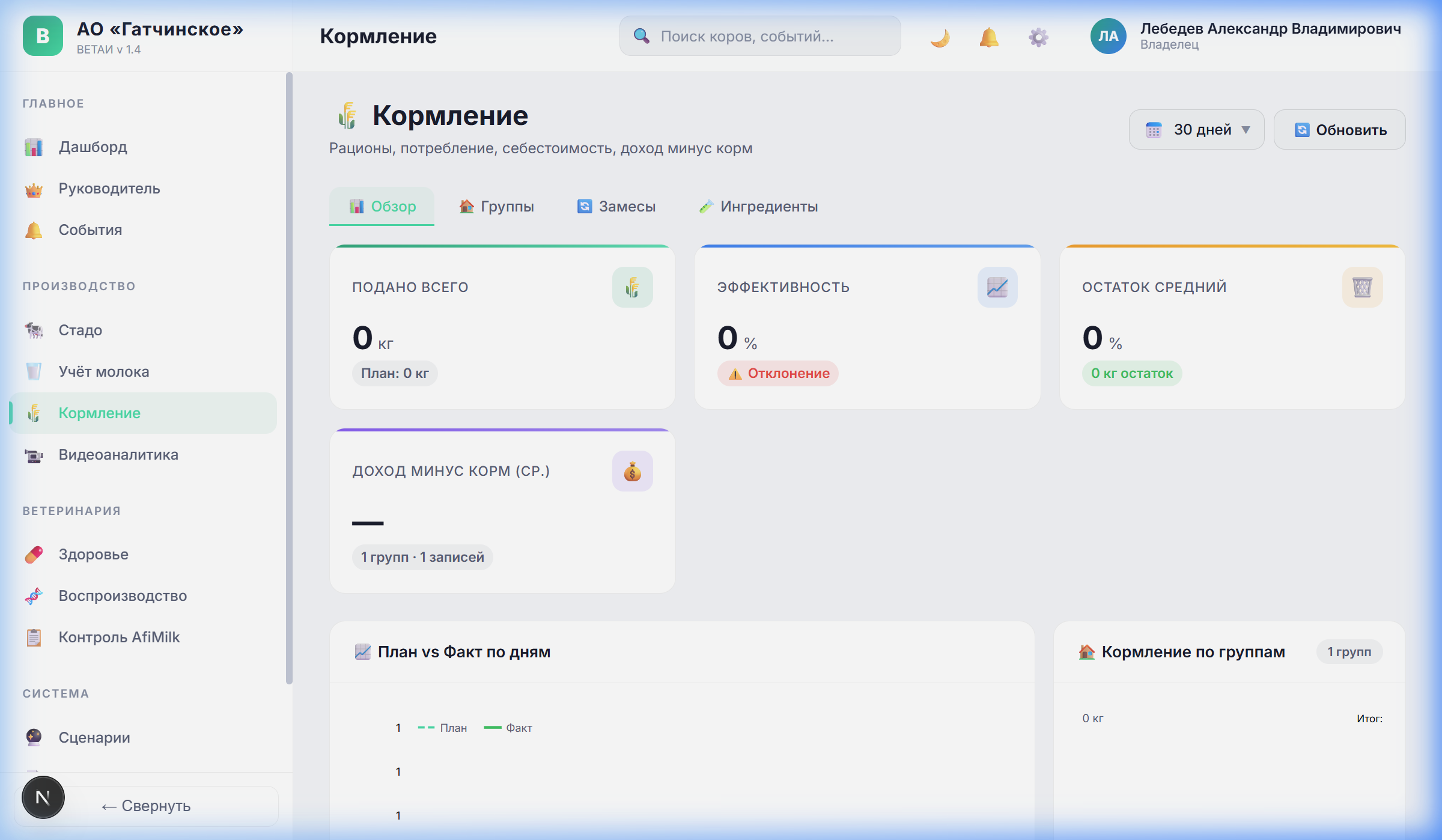Go to Видеоаналитика in the sidebar
Screen dimensions: 1442x840
(x=118, y=455)
